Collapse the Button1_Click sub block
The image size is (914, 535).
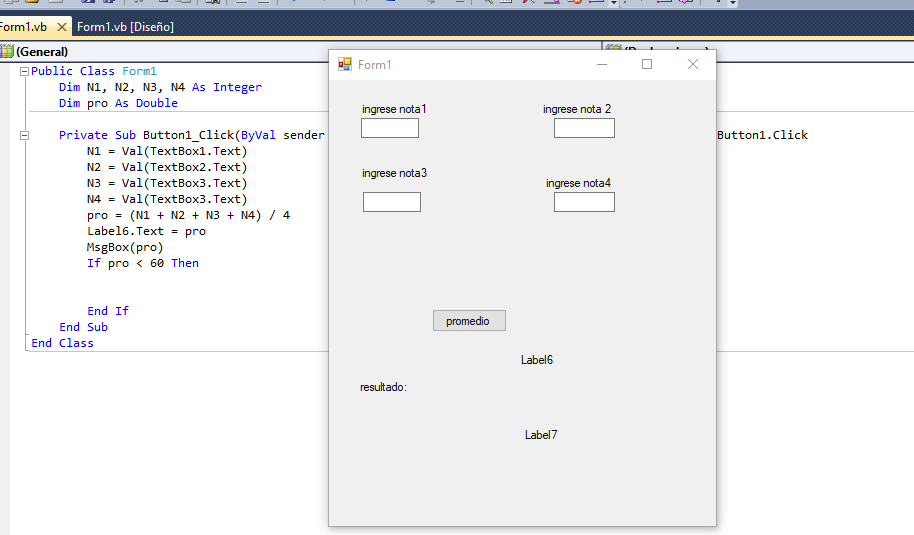(x=24, y=135)
